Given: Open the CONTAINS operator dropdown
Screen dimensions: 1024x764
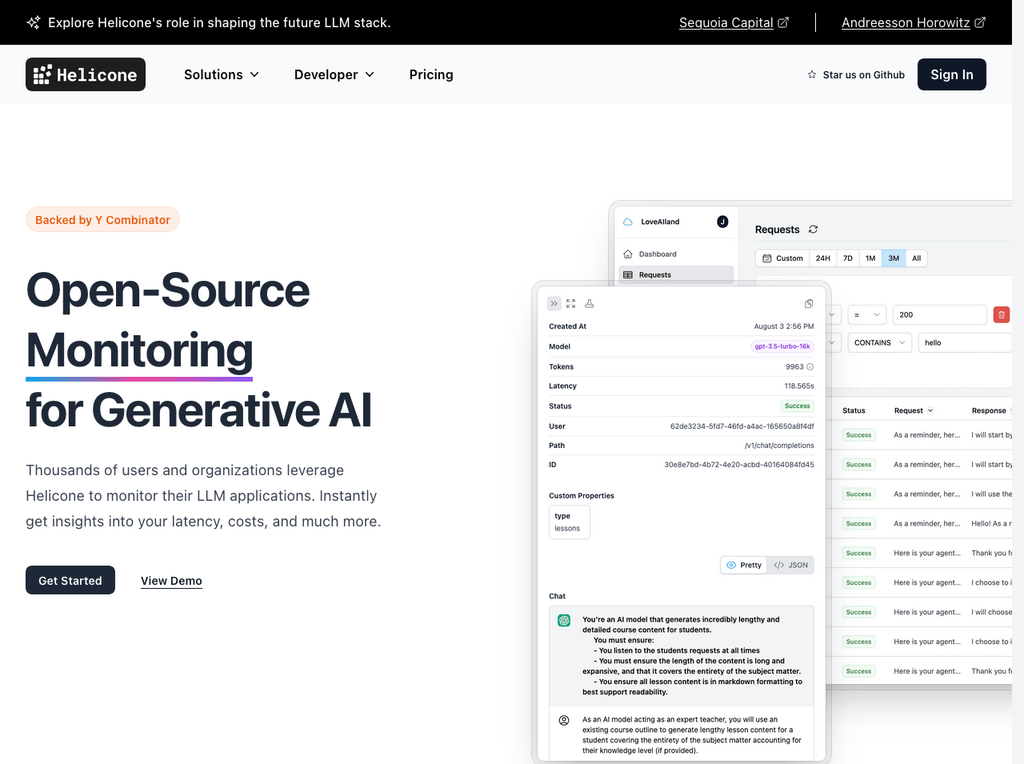Looking at the screenshot, I should [880, 343].
